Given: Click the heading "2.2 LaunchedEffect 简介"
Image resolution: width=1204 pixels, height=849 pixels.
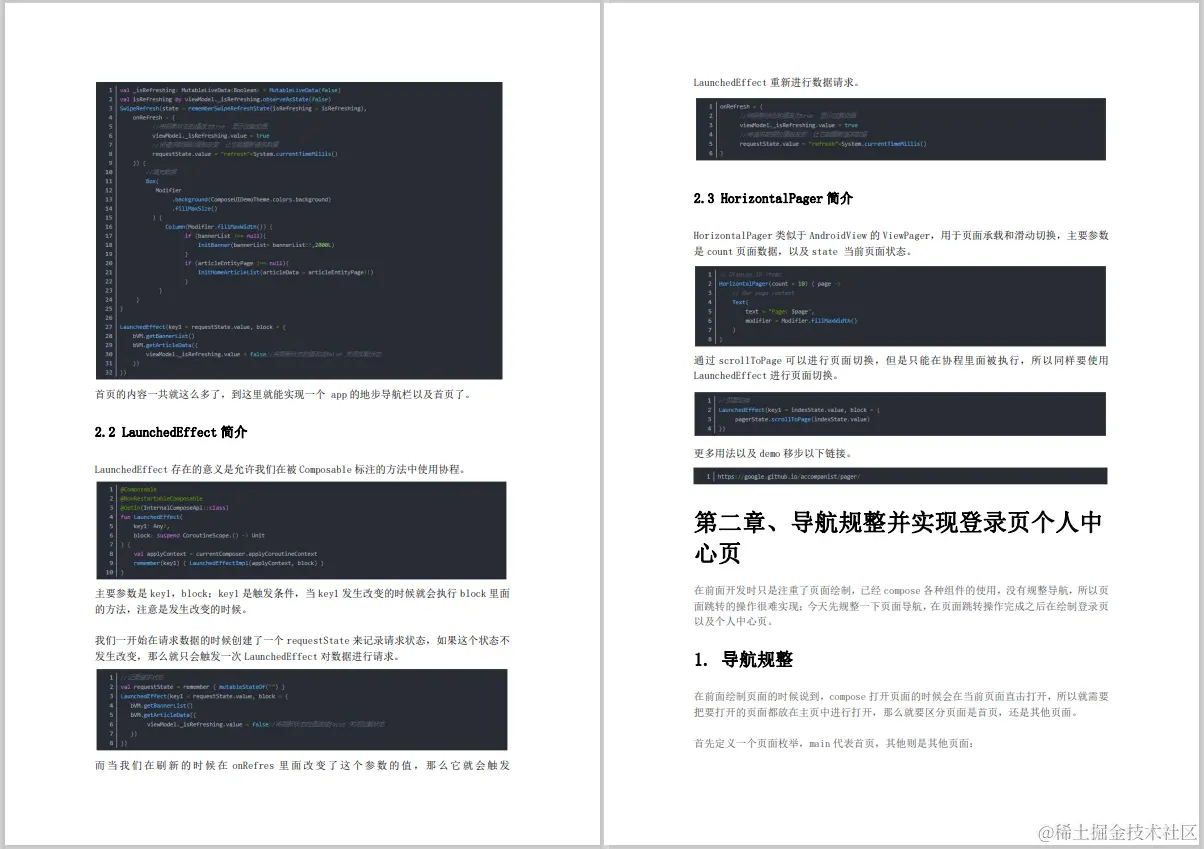Looking at the screenshot, I should click(170, 432).
